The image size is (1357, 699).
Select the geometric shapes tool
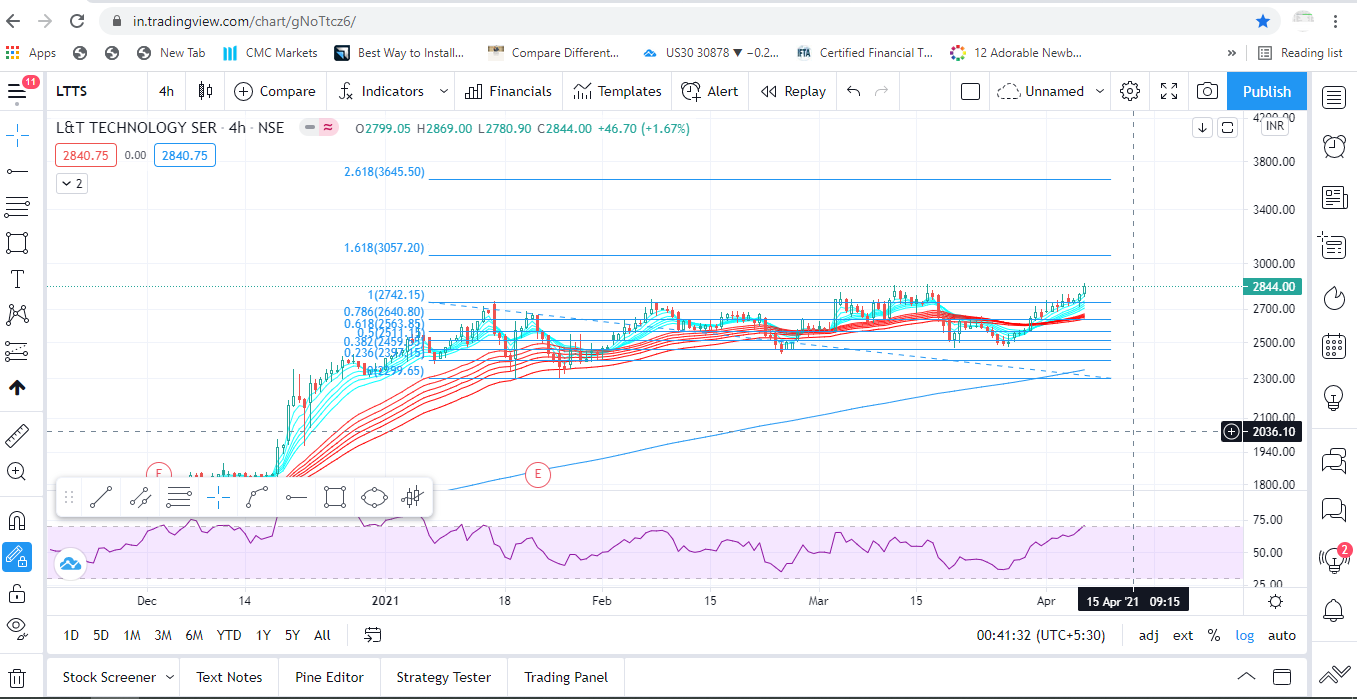coord(17,242)
